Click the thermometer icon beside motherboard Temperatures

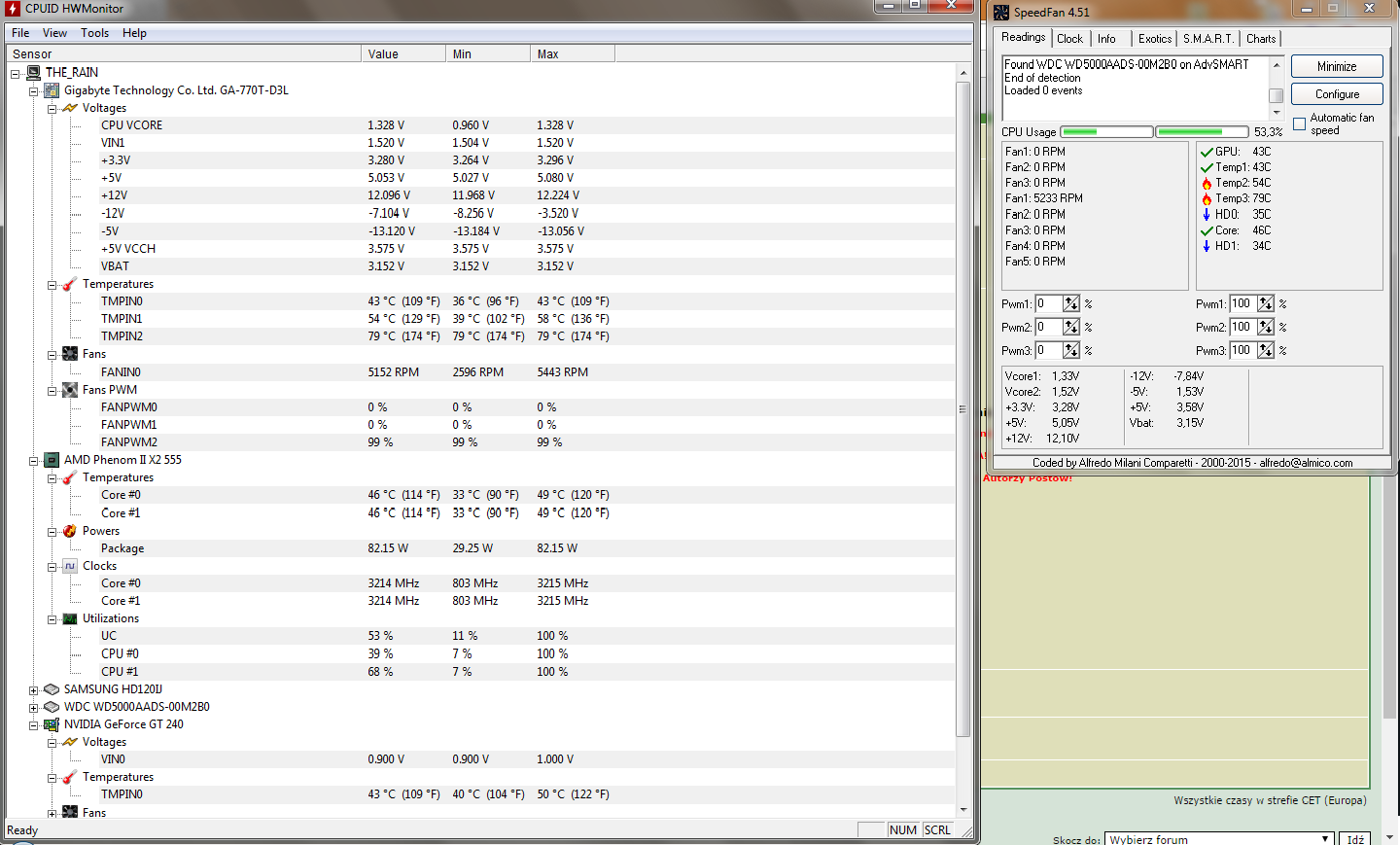coord(70,284)
